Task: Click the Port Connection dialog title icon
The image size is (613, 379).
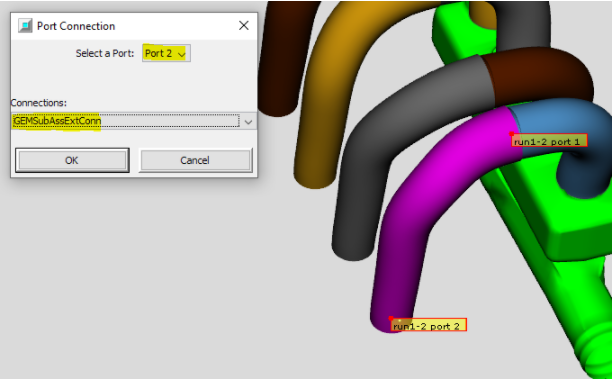Action: tap(25, 26)
